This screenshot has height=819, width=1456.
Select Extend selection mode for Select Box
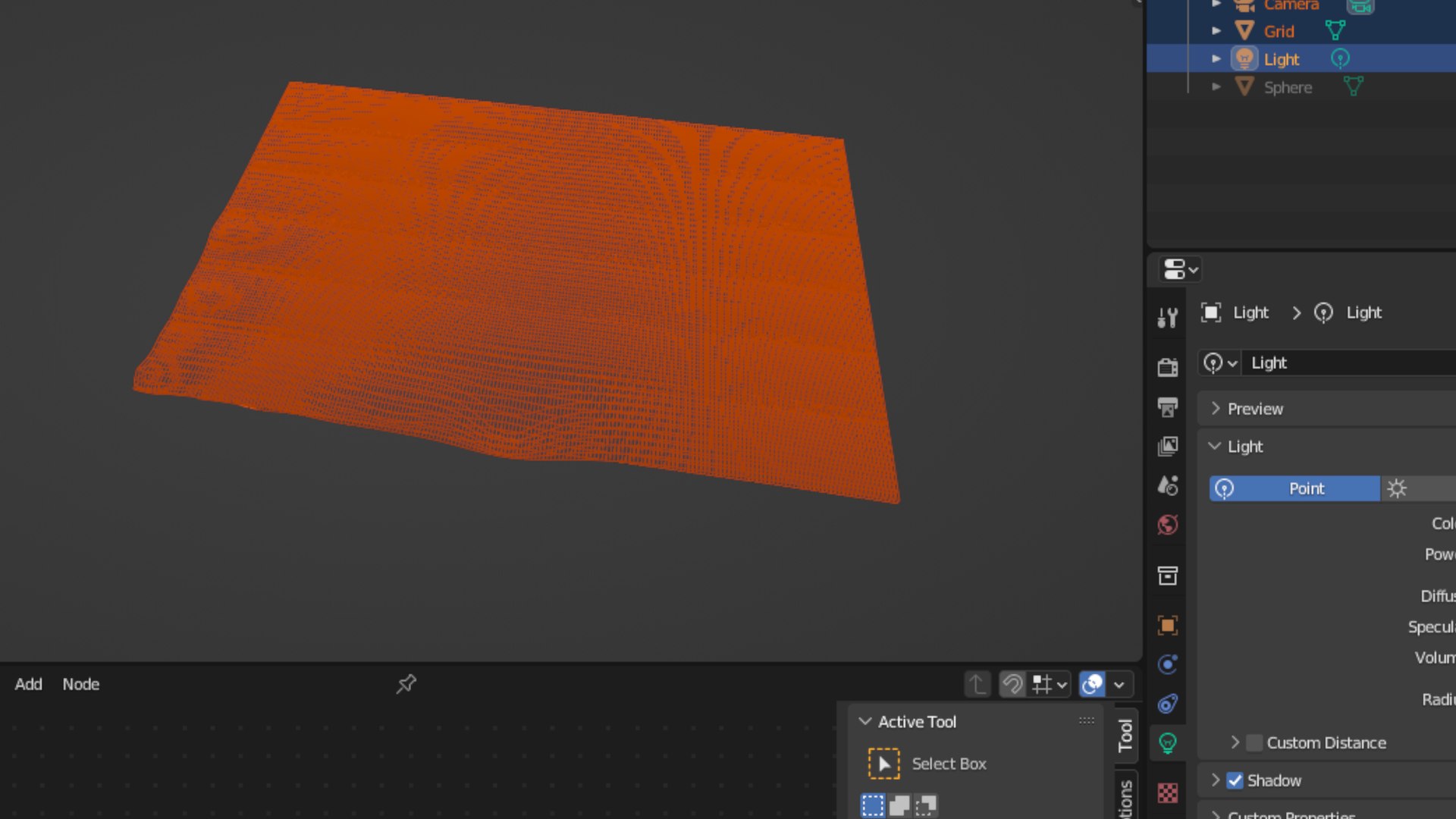click(x=899, y=805)
